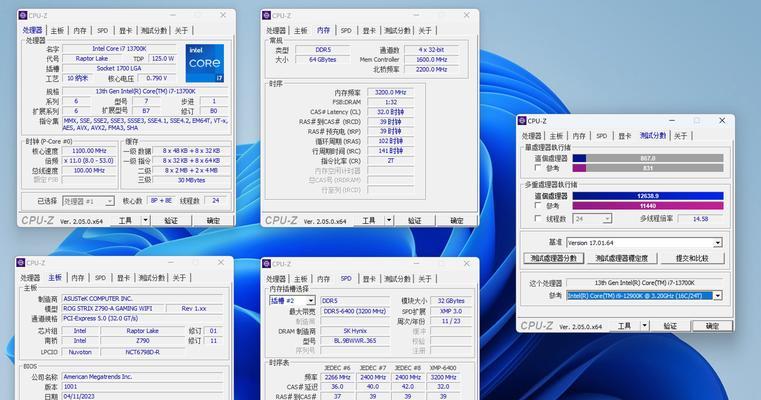This screenshot has width=761, height=400.
Task: Click 工具 button in processor window
Action: point(125,220)
